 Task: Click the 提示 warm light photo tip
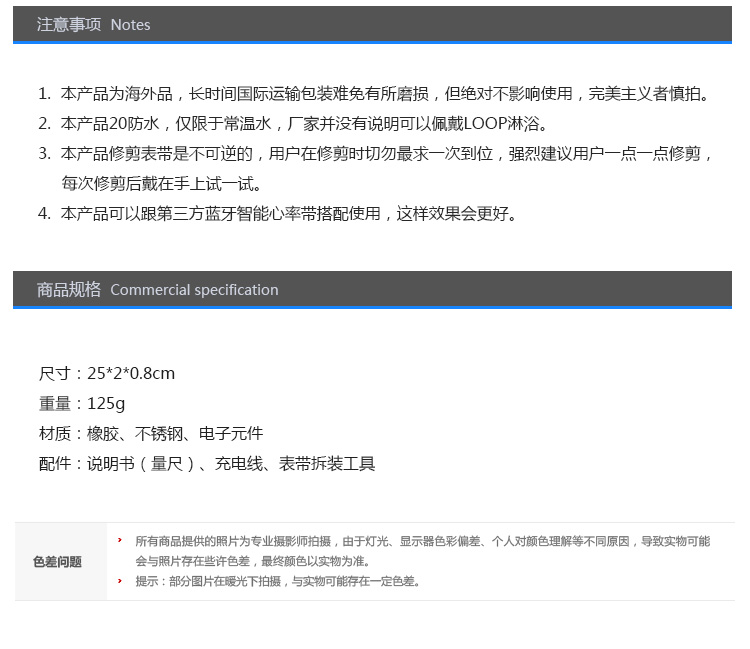(x=278, y=581)
